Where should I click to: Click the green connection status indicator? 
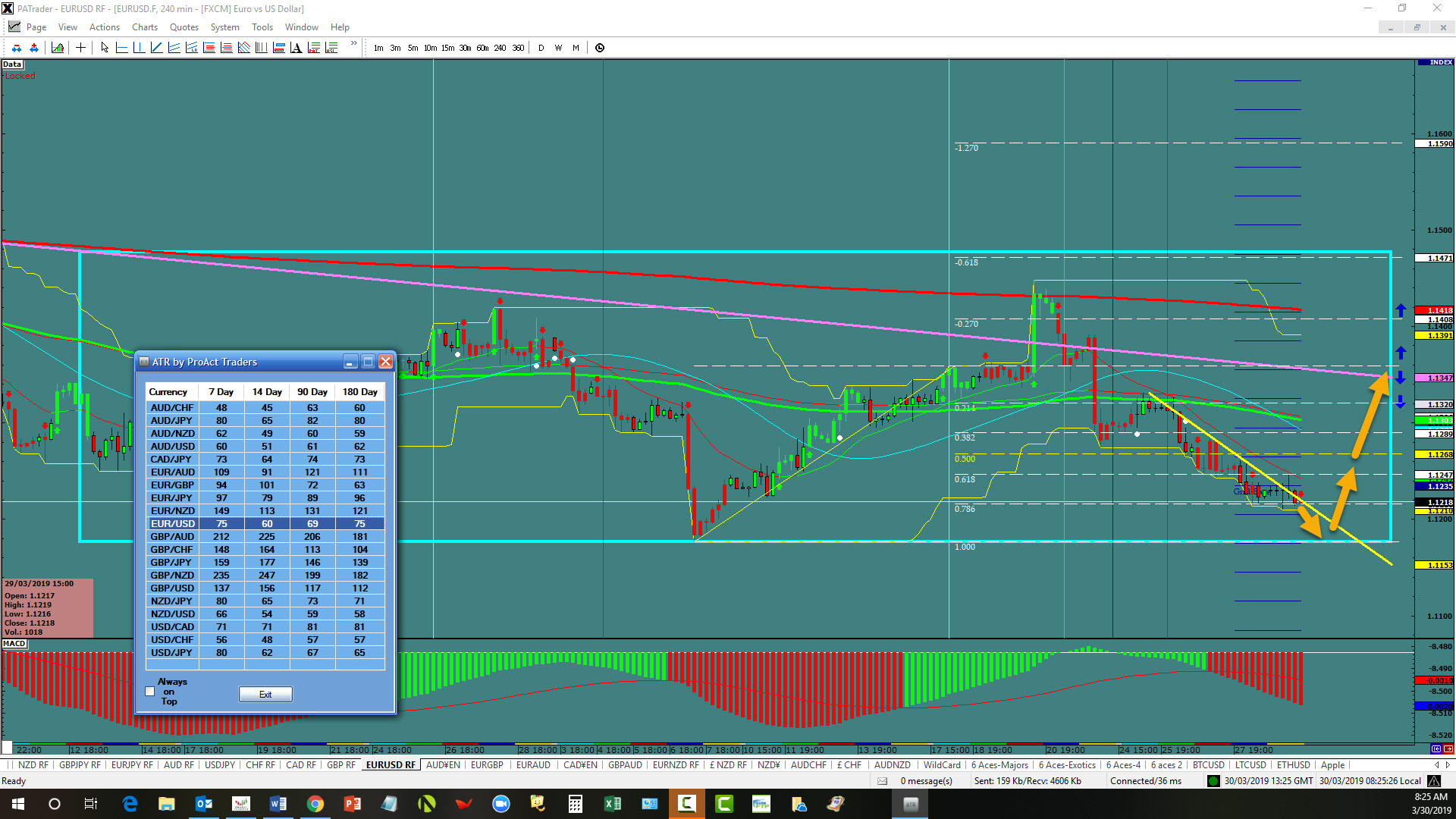click(x=1213, y=781)
